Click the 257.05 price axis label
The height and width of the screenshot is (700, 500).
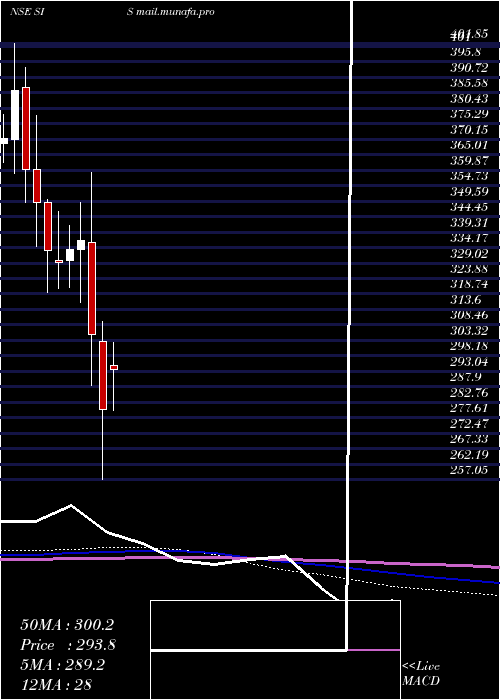click(470, 470)
